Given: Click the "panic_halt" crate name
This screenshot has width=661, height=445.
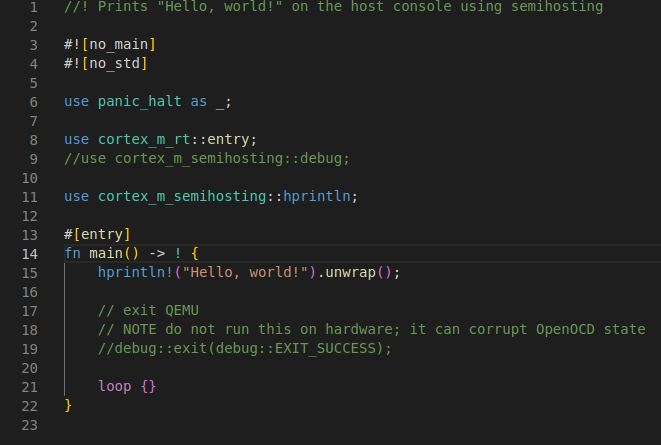Looking at the screenshot, I should (140, 102).
